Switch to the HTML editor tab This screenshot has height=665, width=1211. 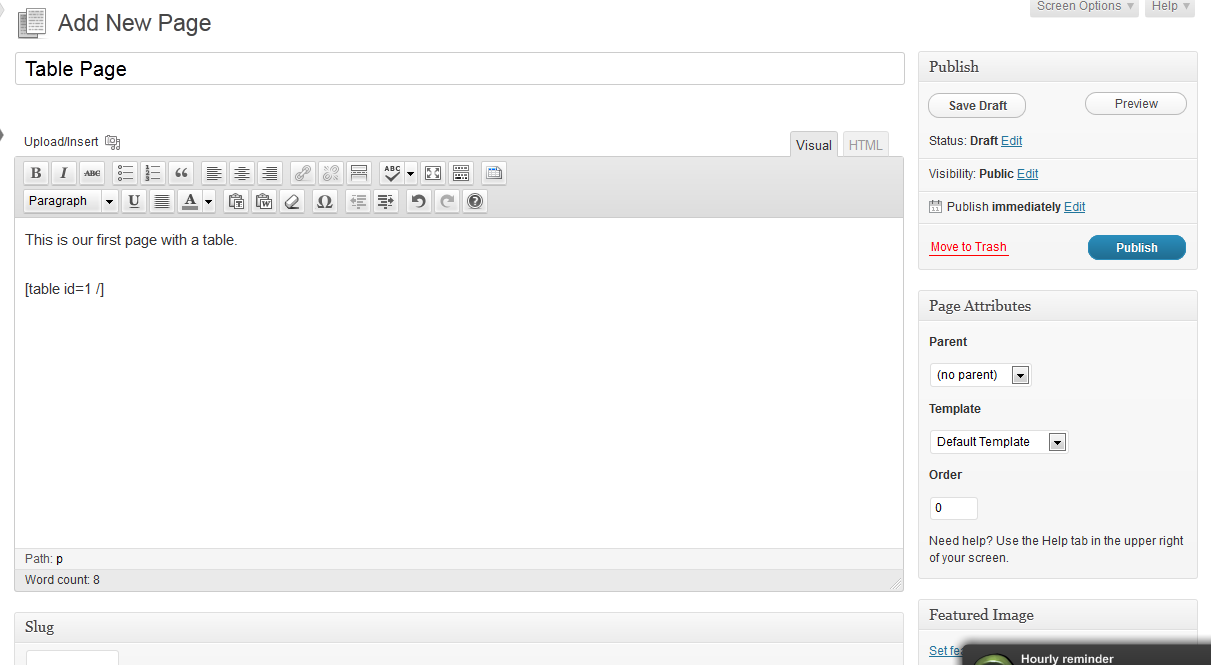865,145
